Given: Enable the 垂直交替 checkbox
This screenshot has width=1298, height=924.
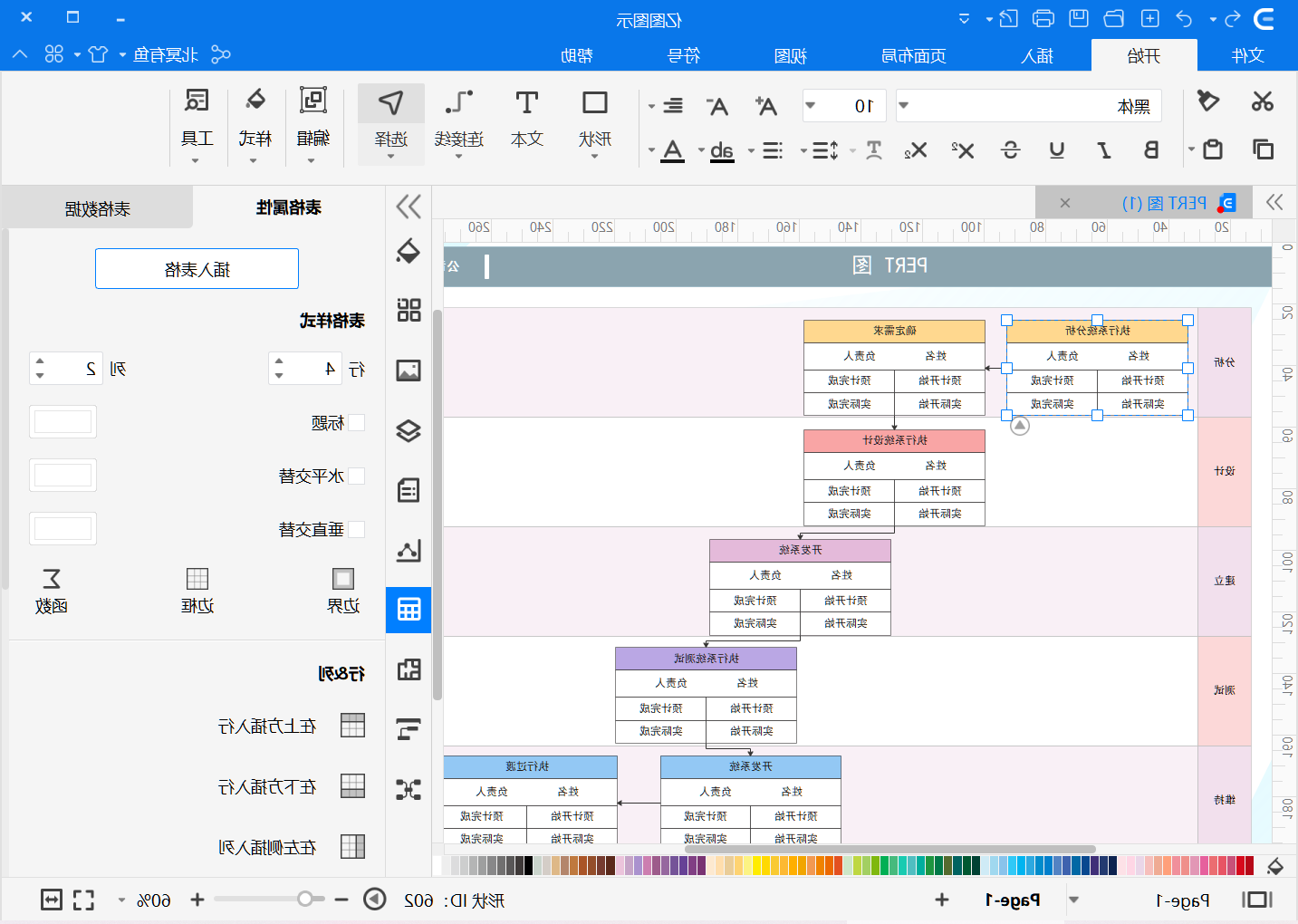Looking at the screenshot, I should [x=356, y=530].
